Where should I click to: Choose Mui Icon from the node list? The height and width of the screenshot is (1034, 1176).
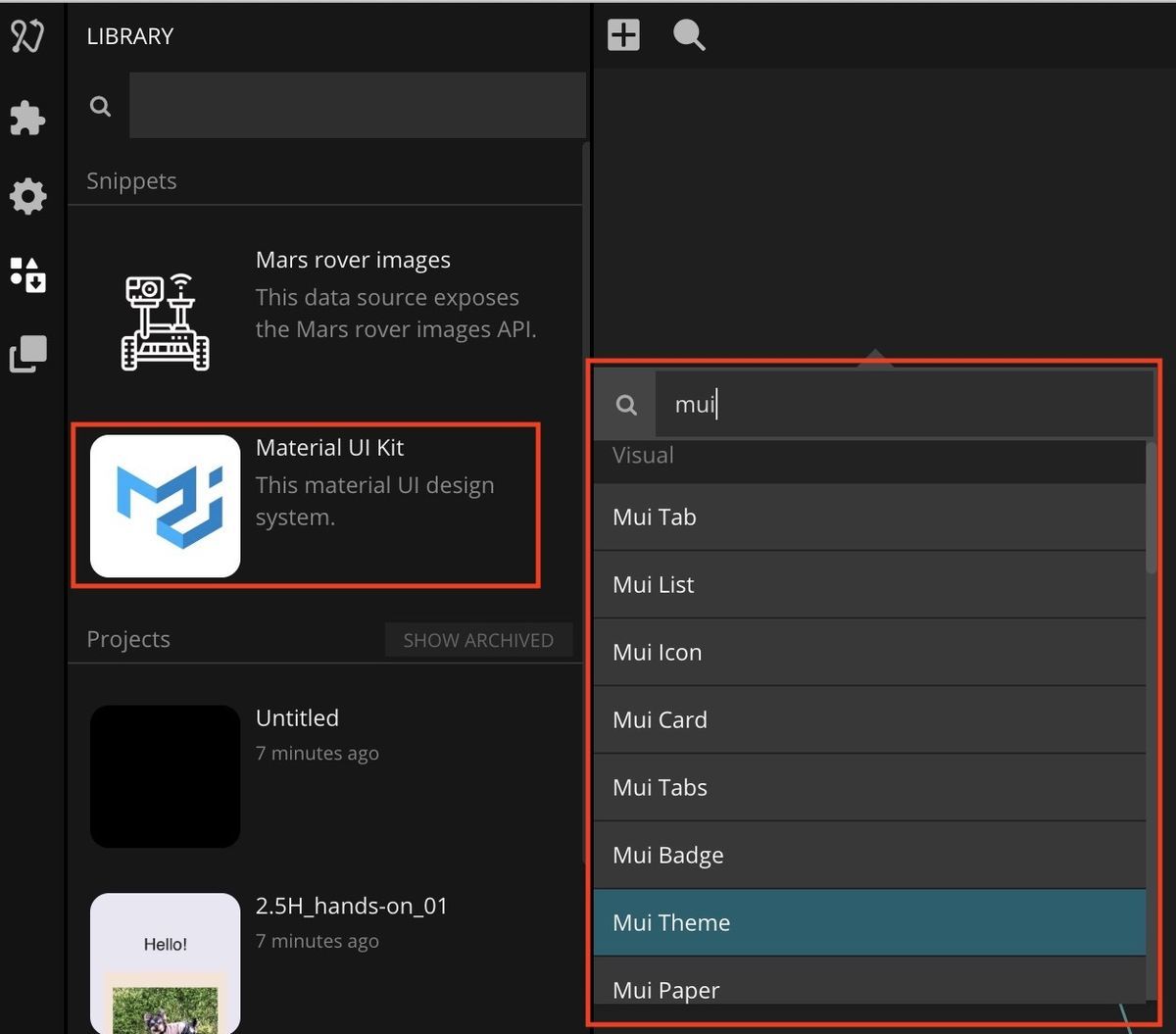point(869,652)
